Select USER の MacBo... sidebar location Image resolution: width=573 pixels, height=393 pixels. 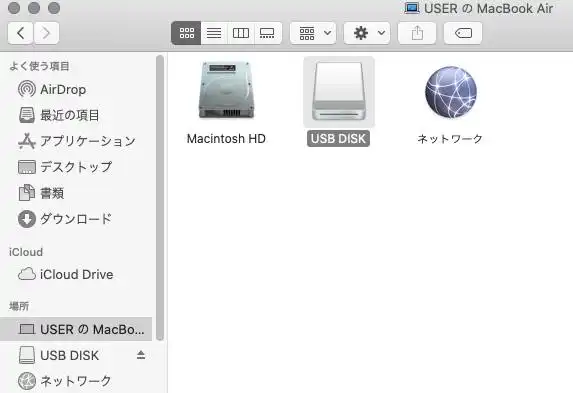click(x=76, y=329)
